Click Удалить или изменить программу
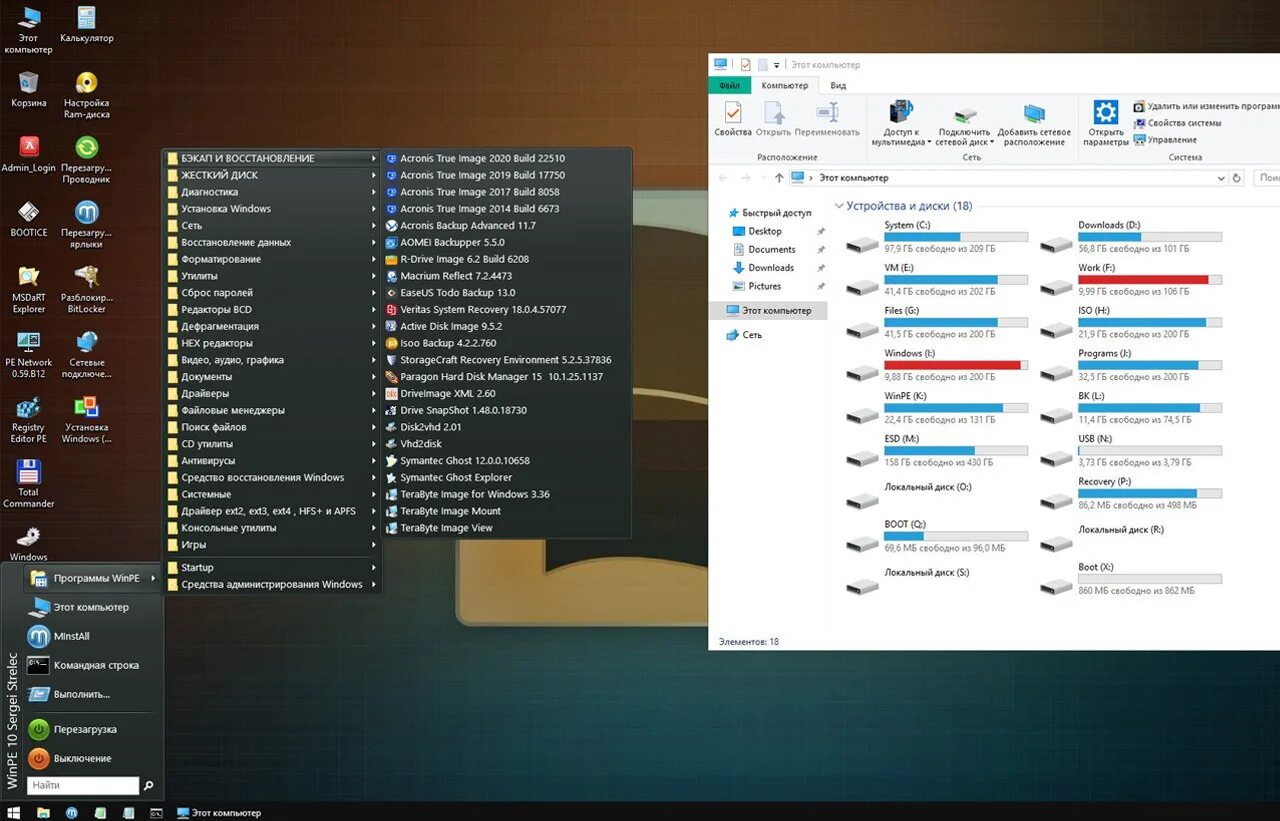Viewport: 1280px width, 821px height. click(x=1207, y=106)
